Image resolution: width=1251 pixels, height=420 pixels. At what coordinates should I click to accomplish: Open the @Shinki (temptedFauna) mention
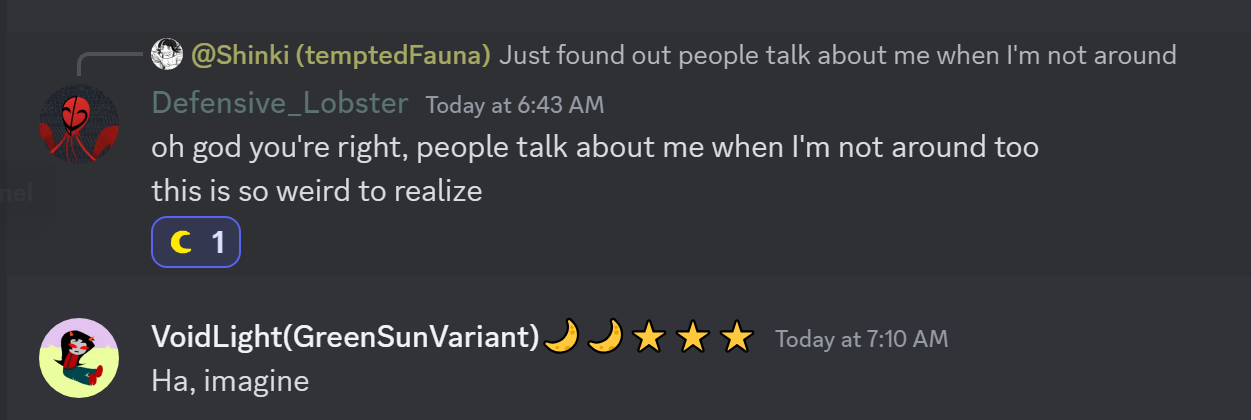(341, 55)
